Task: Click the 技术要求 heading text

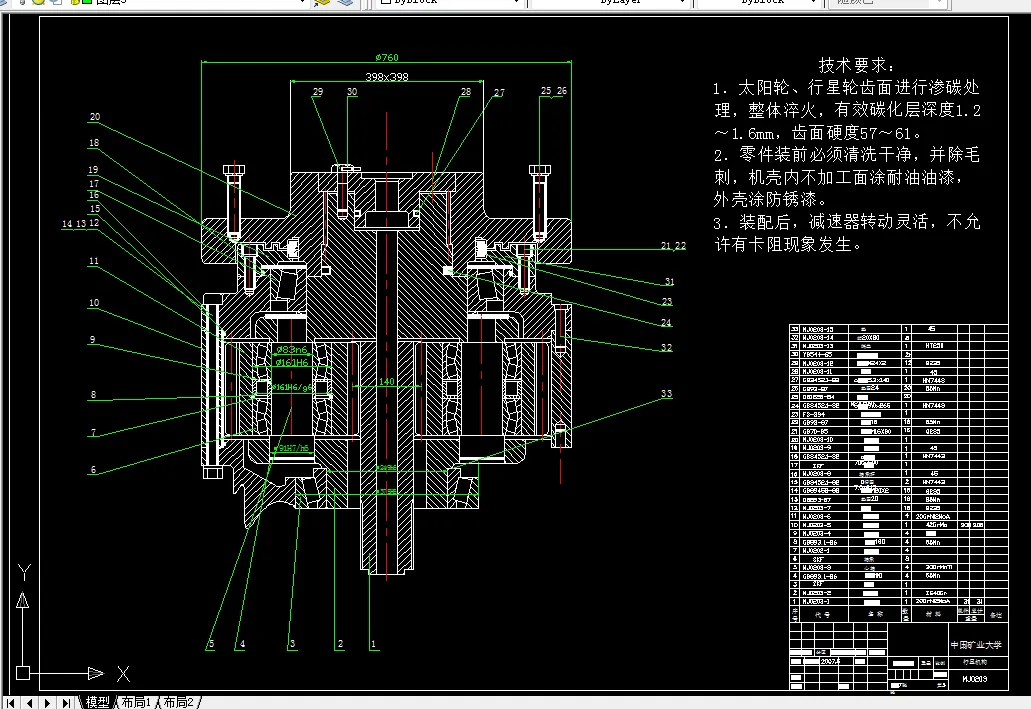Action: tap(856, 64)
